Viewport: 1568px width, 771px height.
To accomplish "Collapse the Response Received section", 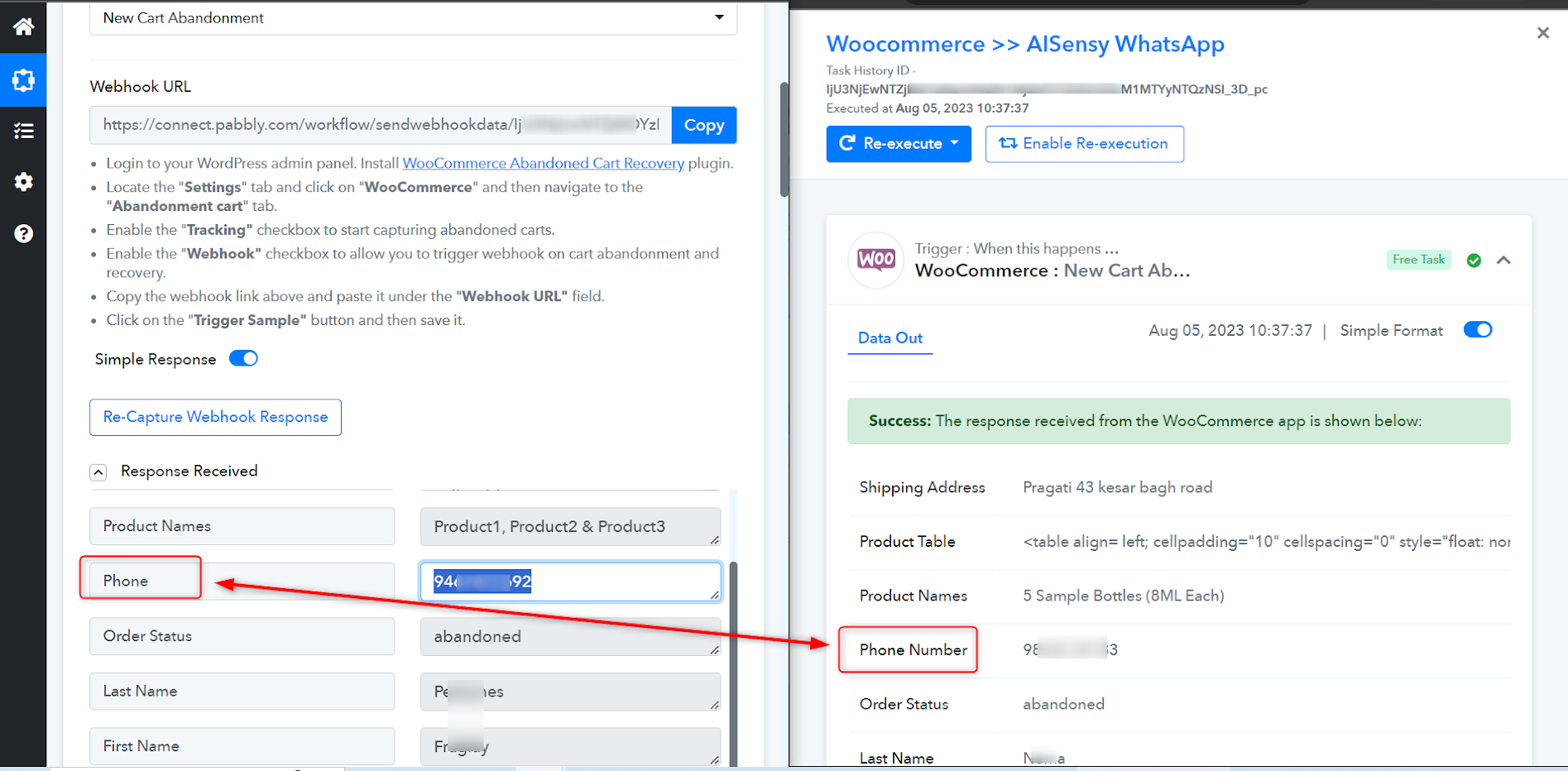I will pyautogui.click(x=98, y=472).
